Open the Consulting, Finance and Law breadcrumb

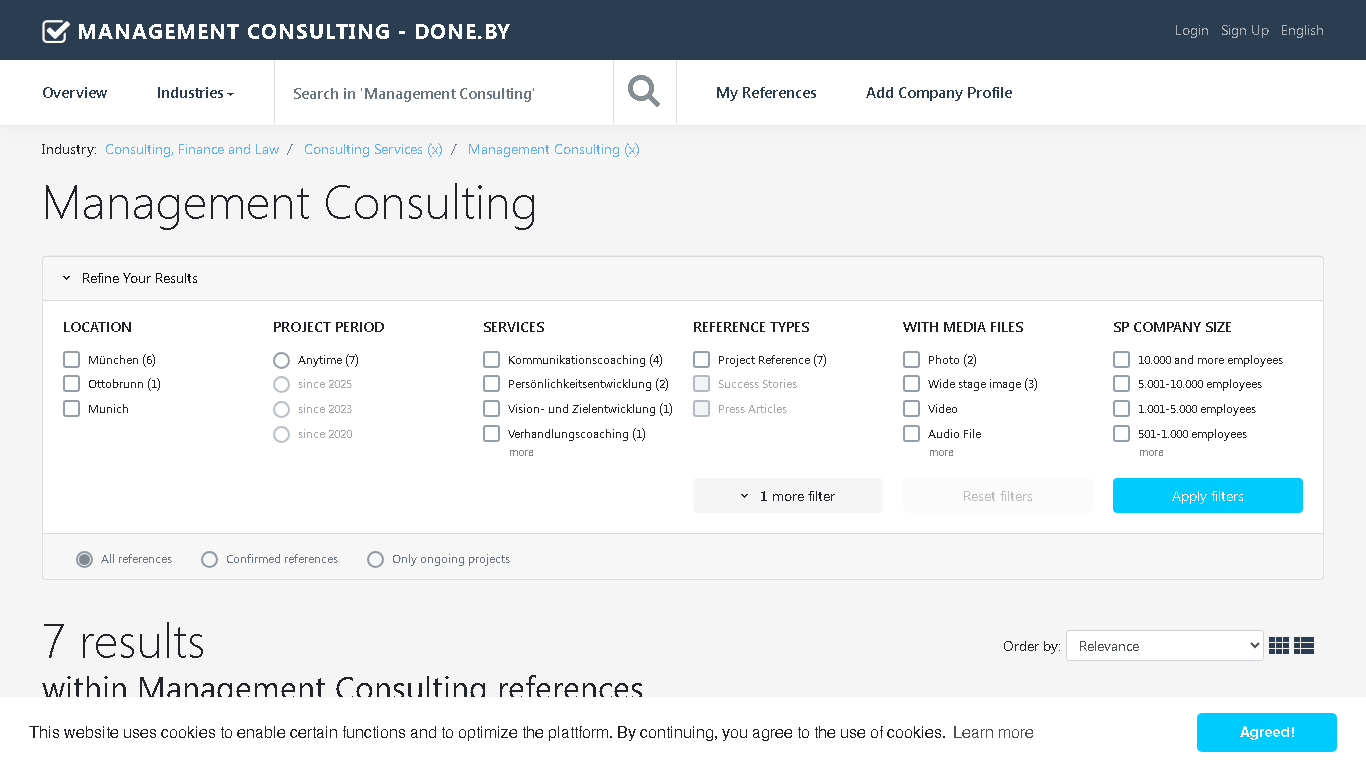[x=192, y=149]
